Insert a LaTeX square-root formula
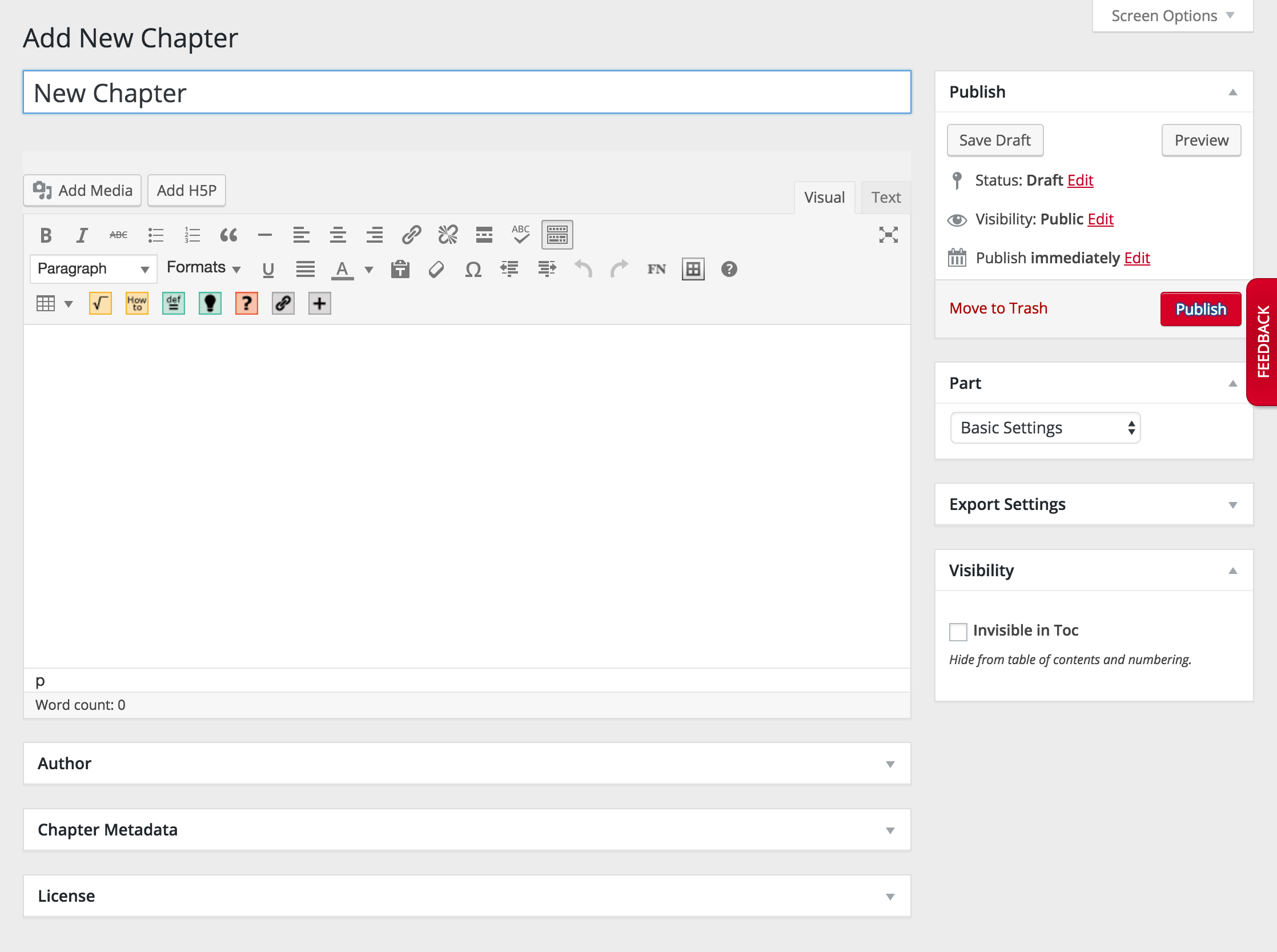The height and width of the screenshot is (952, 1277). pyautogui.click(x=101, y=304)
